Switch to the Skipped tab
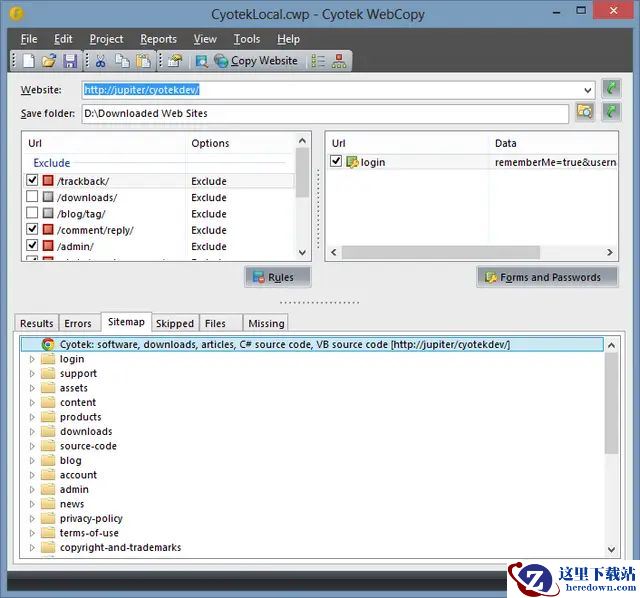The height and width of the screenshot is (598, 640). (x=175, y=323)
